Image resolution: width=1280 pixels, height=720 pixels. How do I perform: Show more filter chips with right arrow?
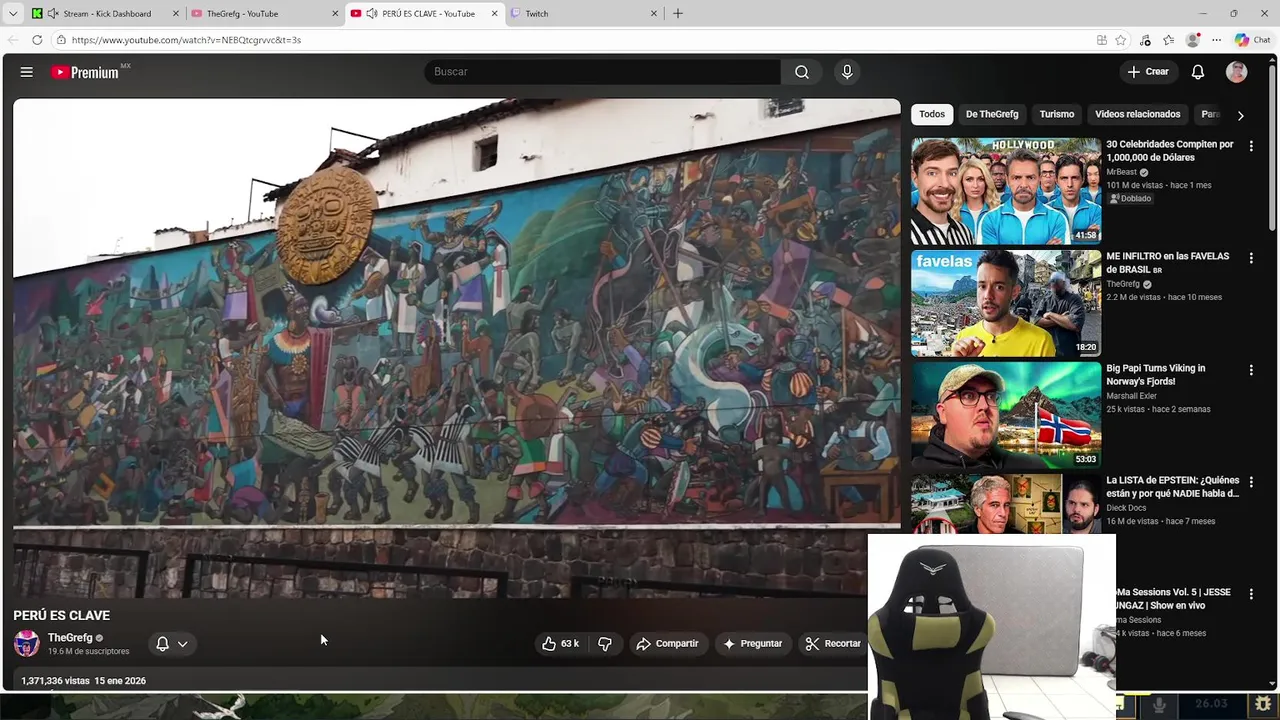(x=1240, y=115)
